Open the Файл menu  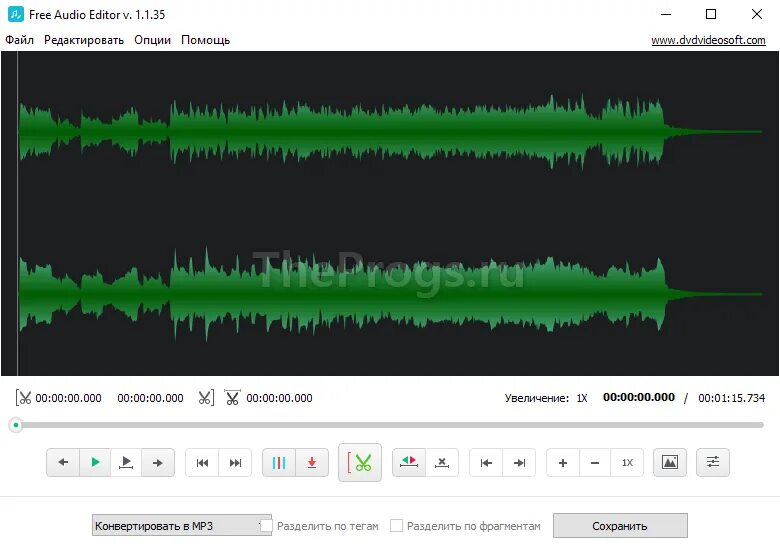pos(19,40)
